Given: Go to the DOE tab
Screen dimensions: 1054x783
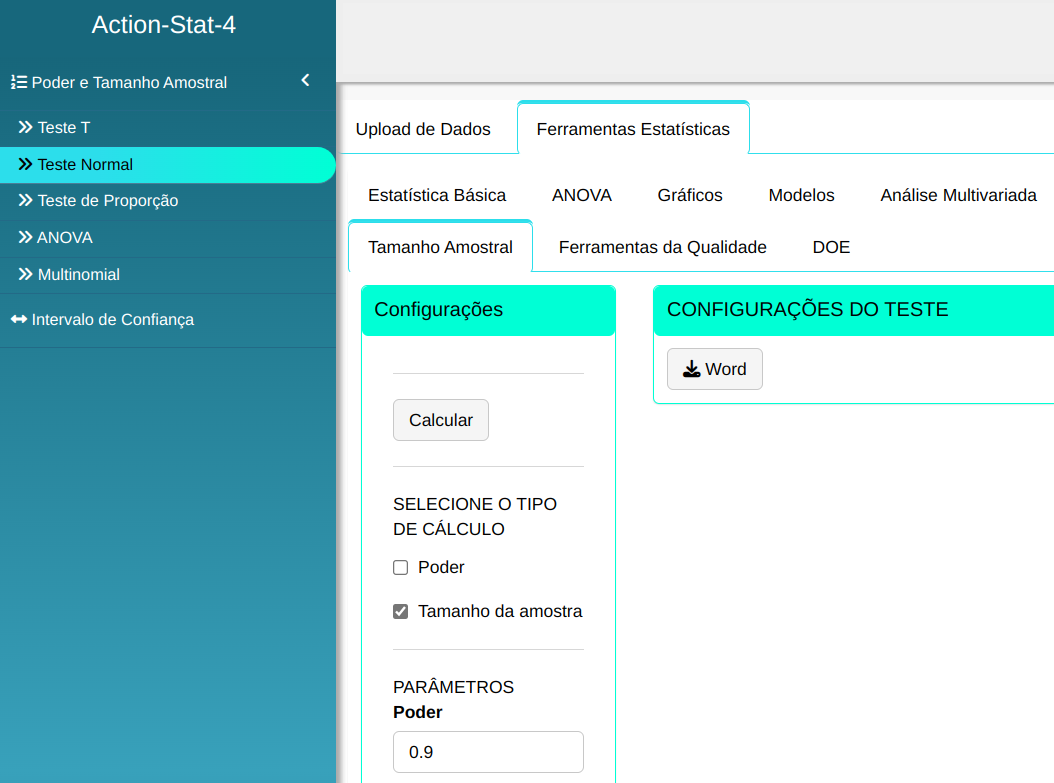Looking at the screenshot, I should 831,247.
